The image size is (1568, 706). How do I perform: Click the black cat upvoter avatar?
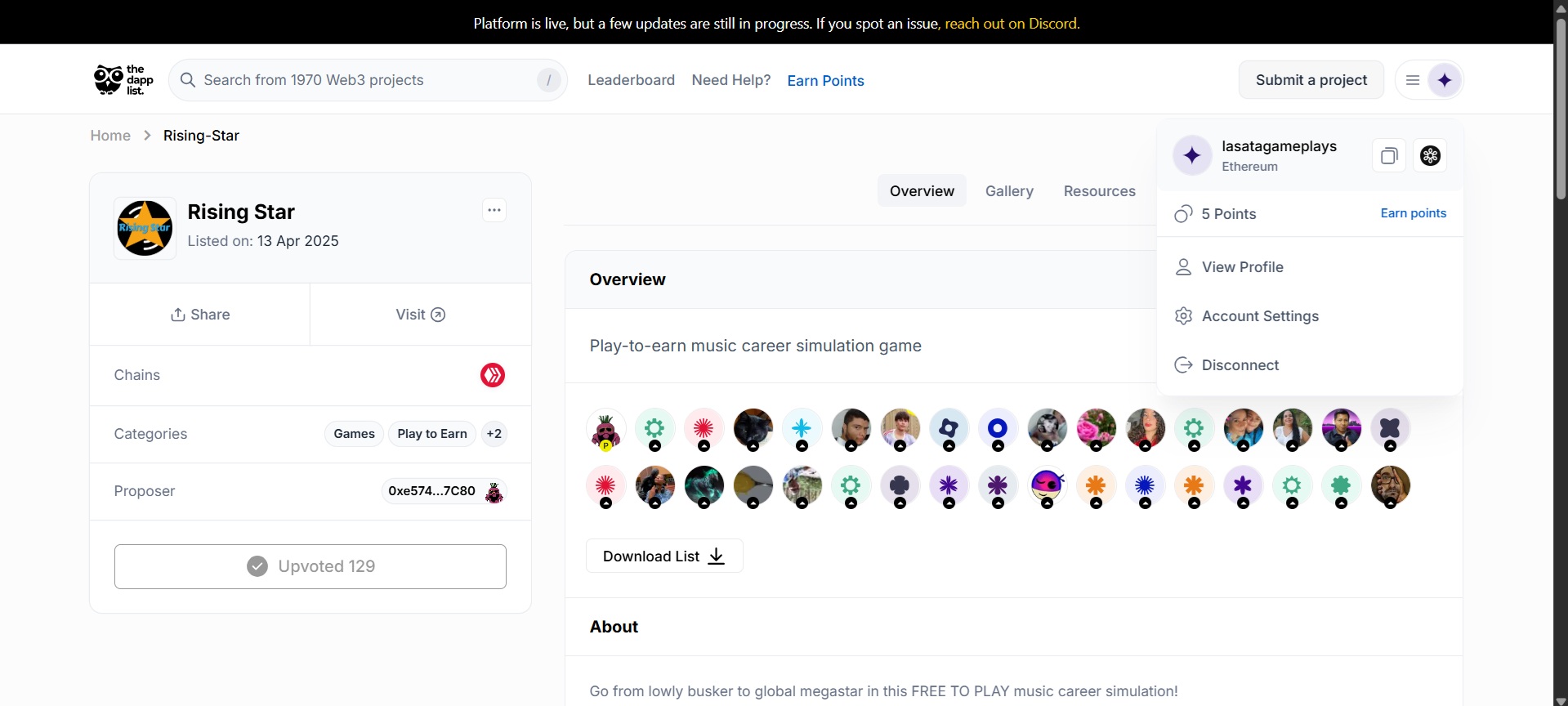(x=753, y=429)
